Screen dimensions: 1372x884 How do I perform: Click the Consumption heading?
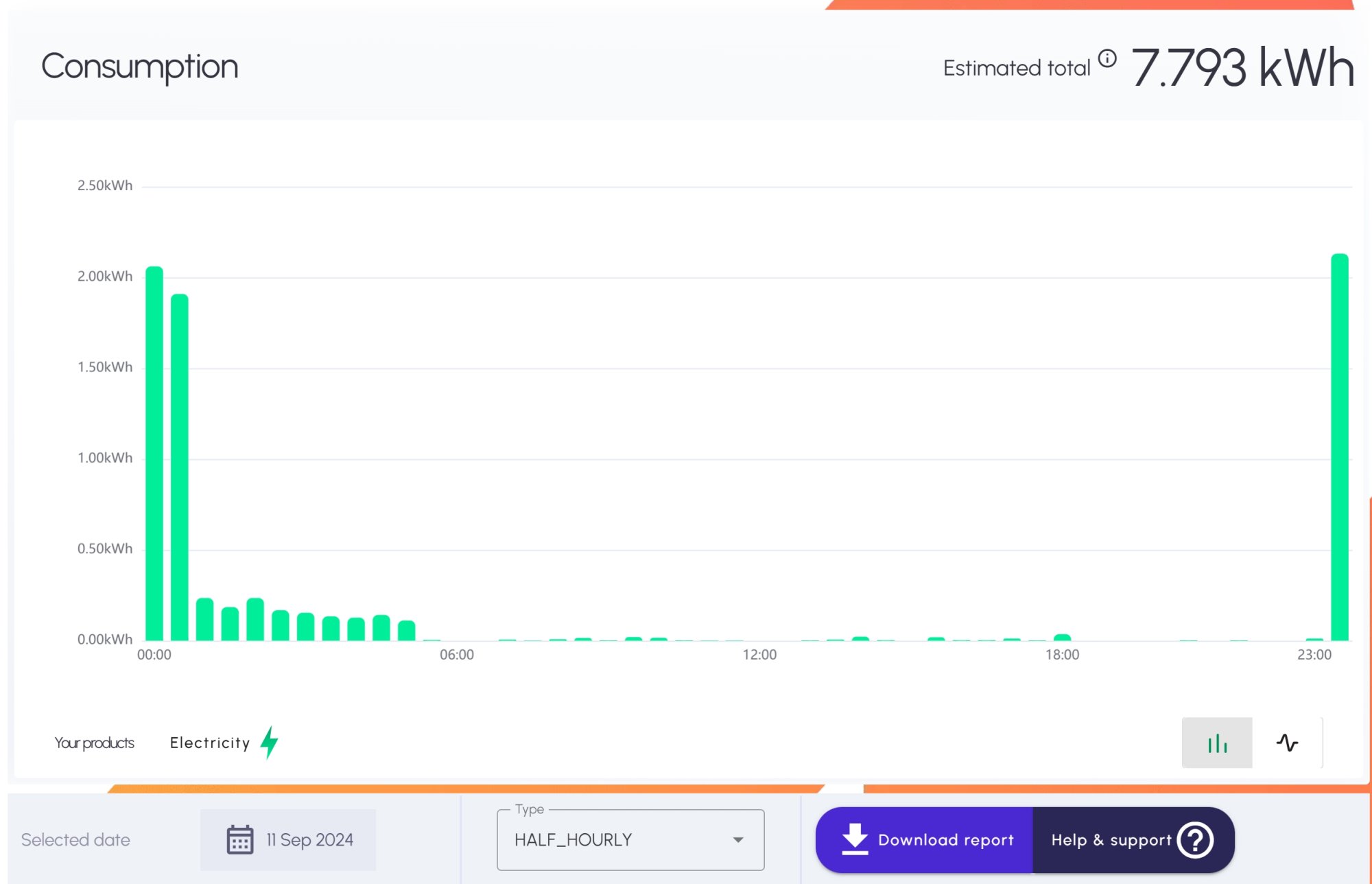(x=140, y=67)
